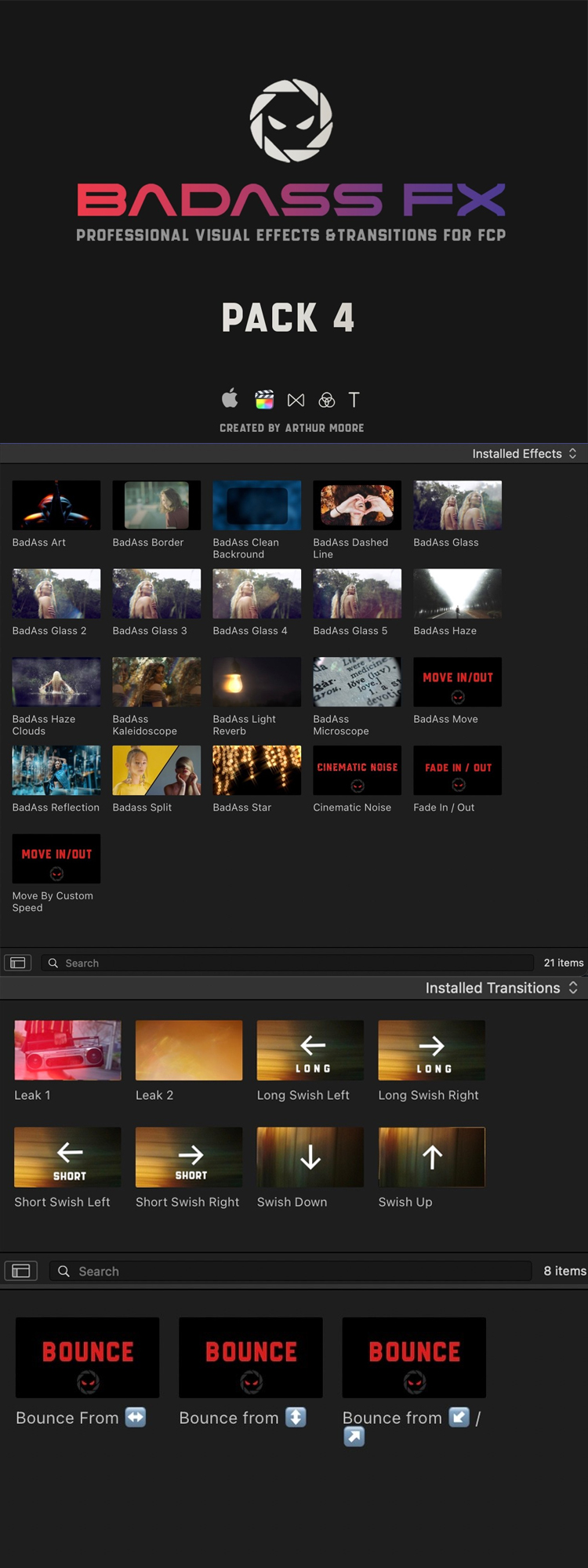Viewport: 588px width, 1568px height.
Task: Click the Bounce from diagonal thumbnail
Action: pos(414,1358)
